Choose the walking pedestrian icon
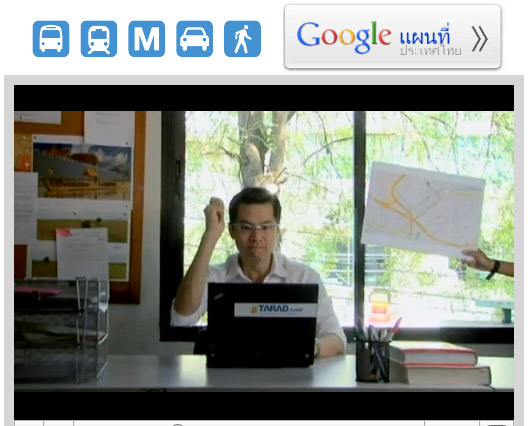Image resolution: width=528 pixels, height=426 pixels. tap(242, 39)
